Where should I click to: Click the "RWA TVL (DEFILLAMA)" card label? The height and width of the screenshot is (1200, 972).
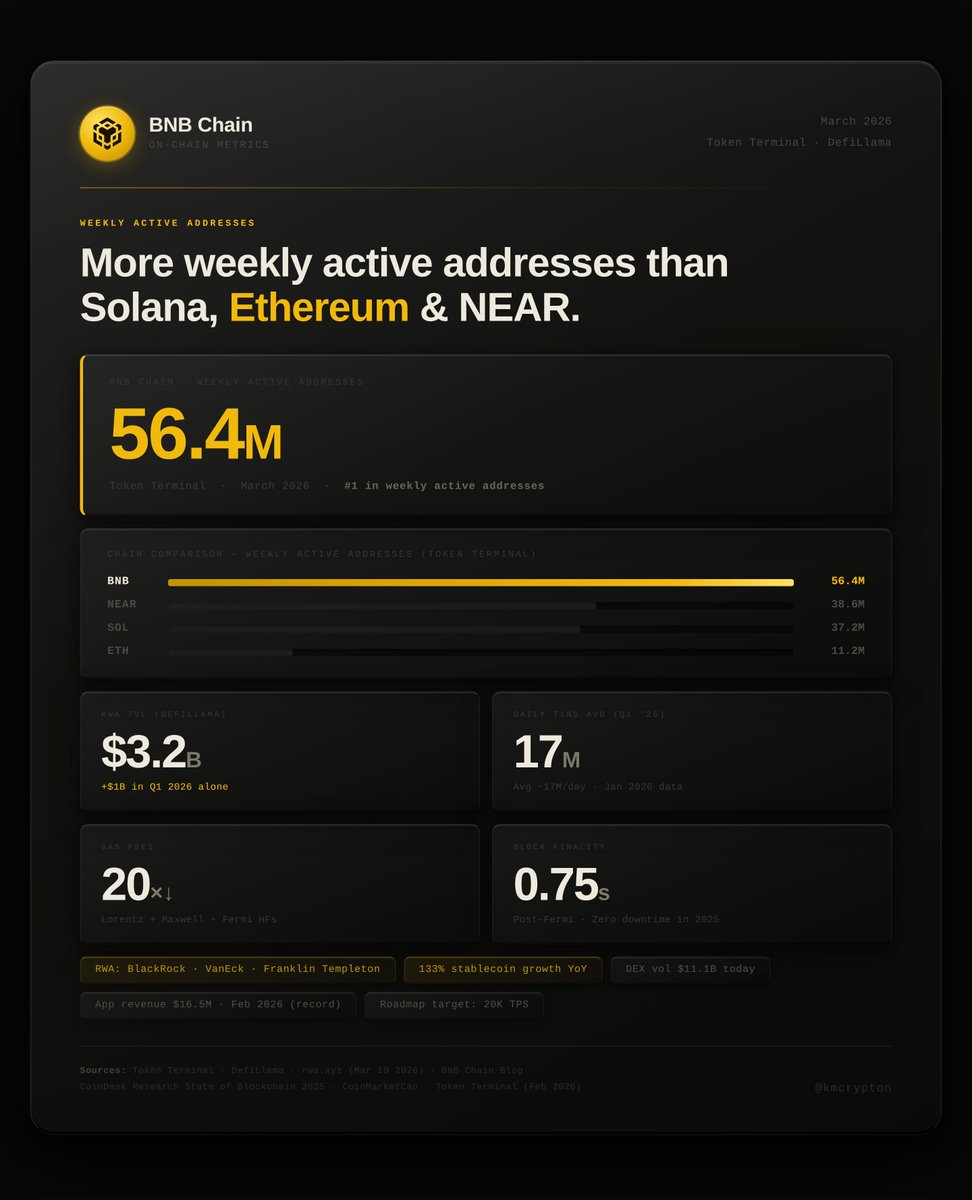(x=164, y=715)
